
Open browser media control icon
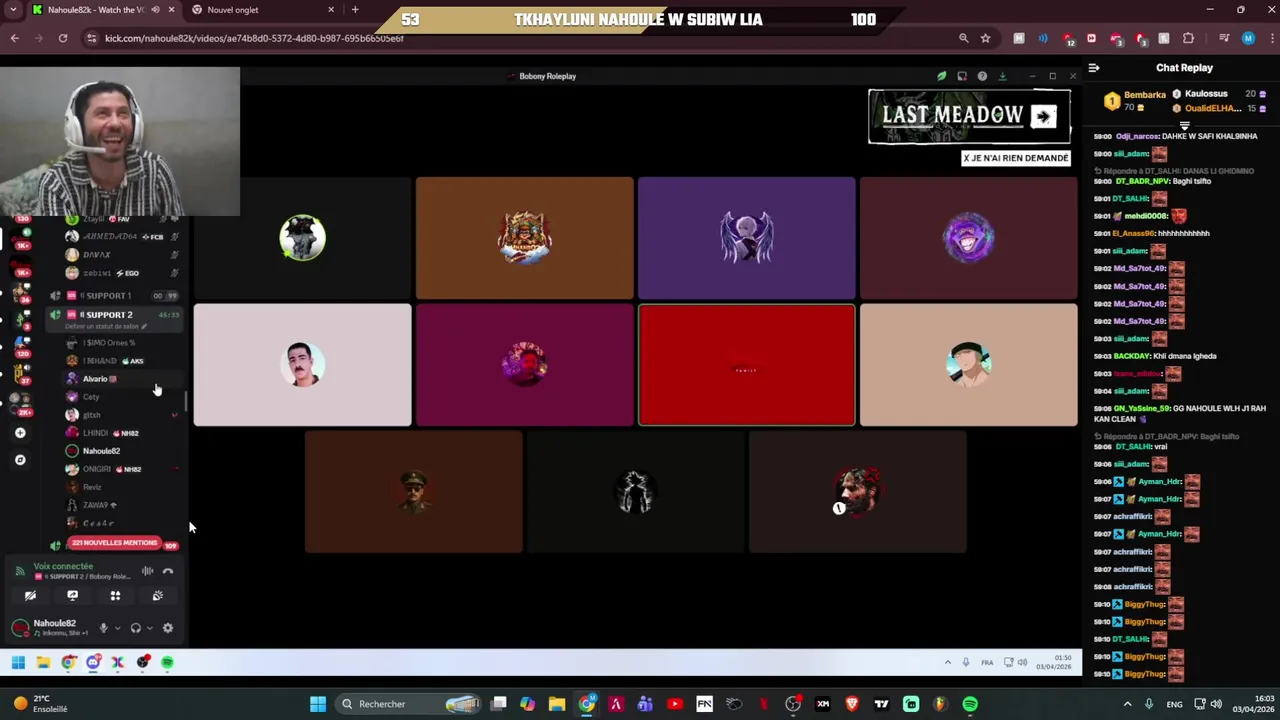pyautogui.click(x=1224, y=38)
